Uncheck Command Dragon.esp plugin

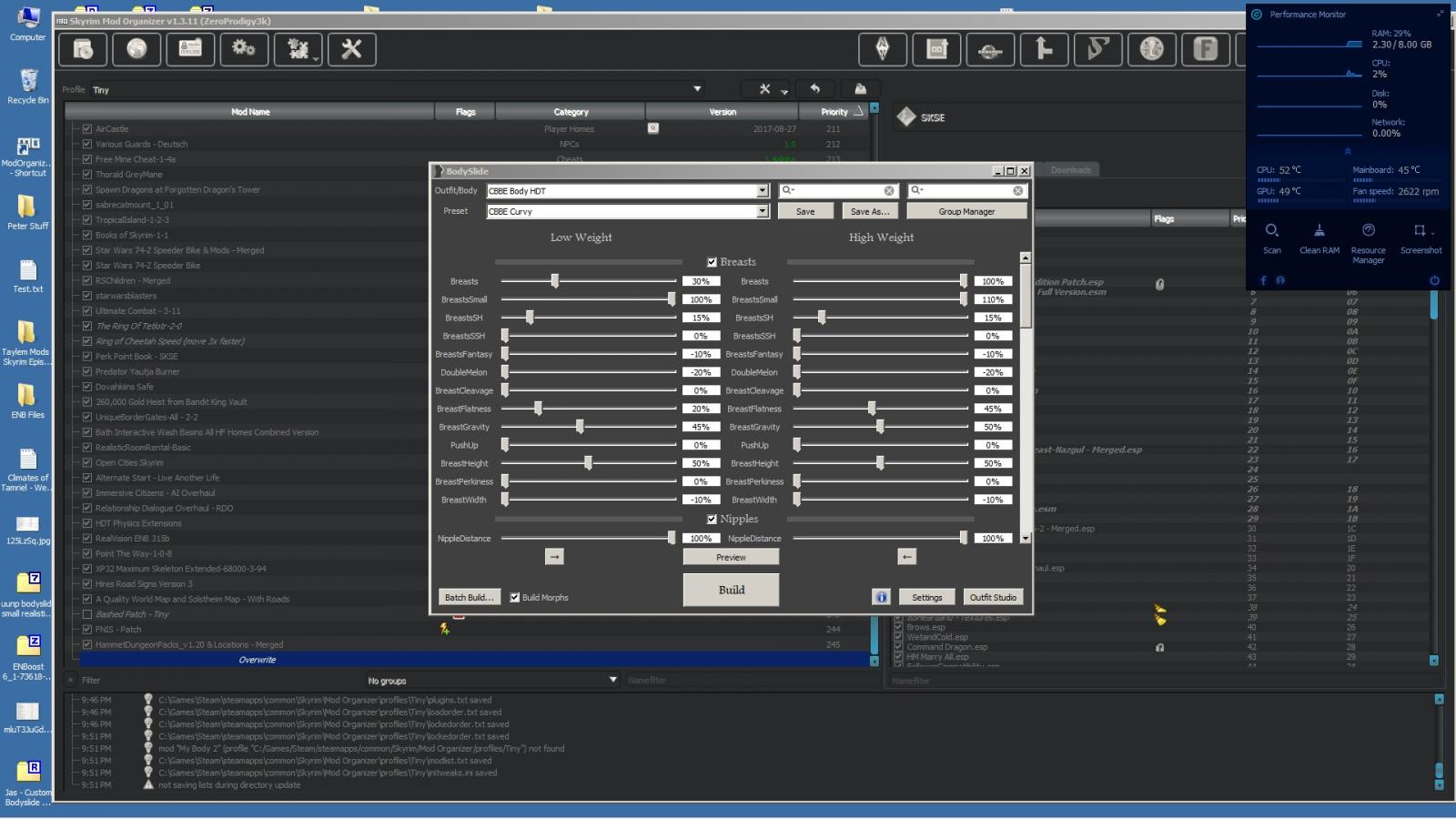coord(898,647)
